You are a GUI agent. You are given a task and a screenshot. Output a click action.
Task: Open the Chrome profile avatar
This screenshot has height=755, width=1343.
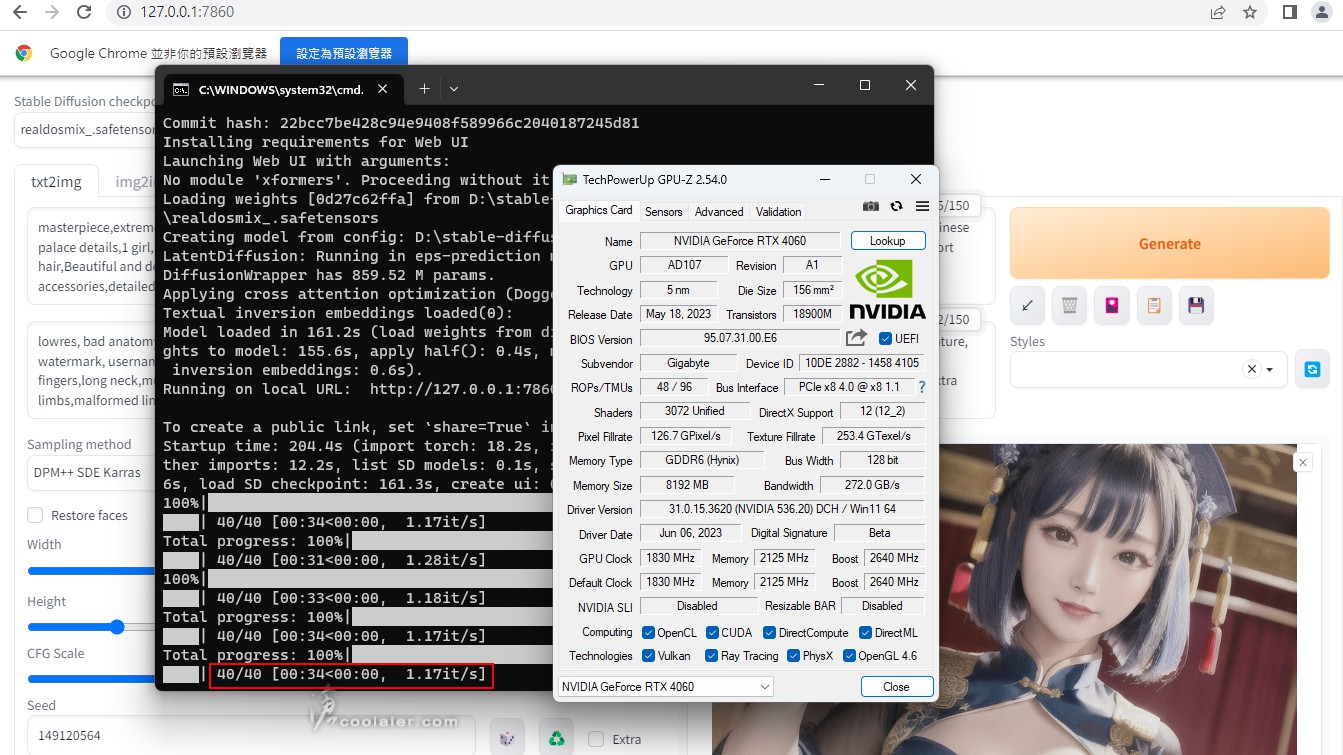tap(1322, 13)
